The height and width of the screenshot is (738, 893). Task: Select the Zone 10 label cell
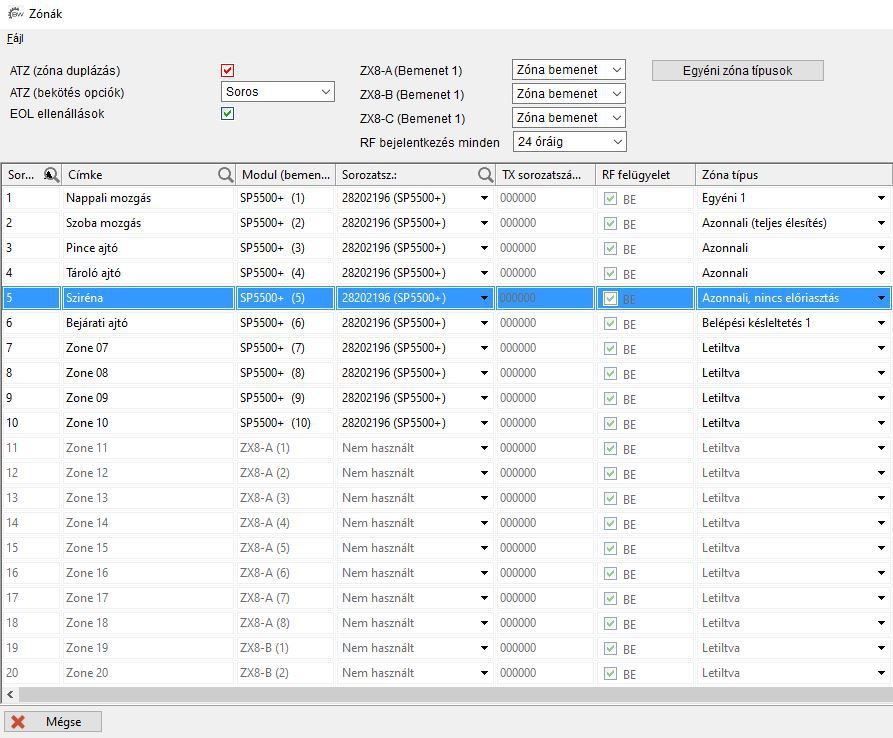point(148,423)
